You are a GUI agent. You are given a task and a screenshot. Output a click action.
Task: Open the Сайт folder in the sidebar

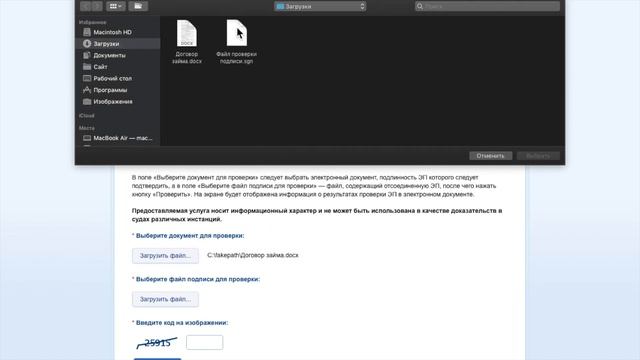118,67
